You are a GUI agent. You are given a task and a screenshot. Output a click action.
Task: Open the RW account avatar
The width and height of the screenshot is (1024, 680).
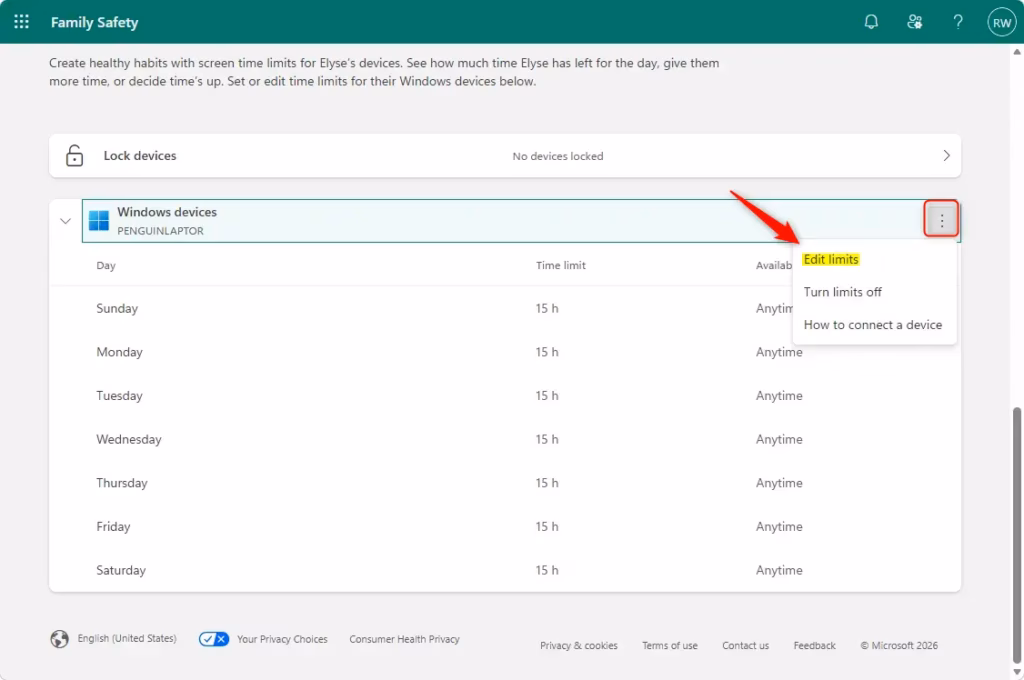(1001, 22)
